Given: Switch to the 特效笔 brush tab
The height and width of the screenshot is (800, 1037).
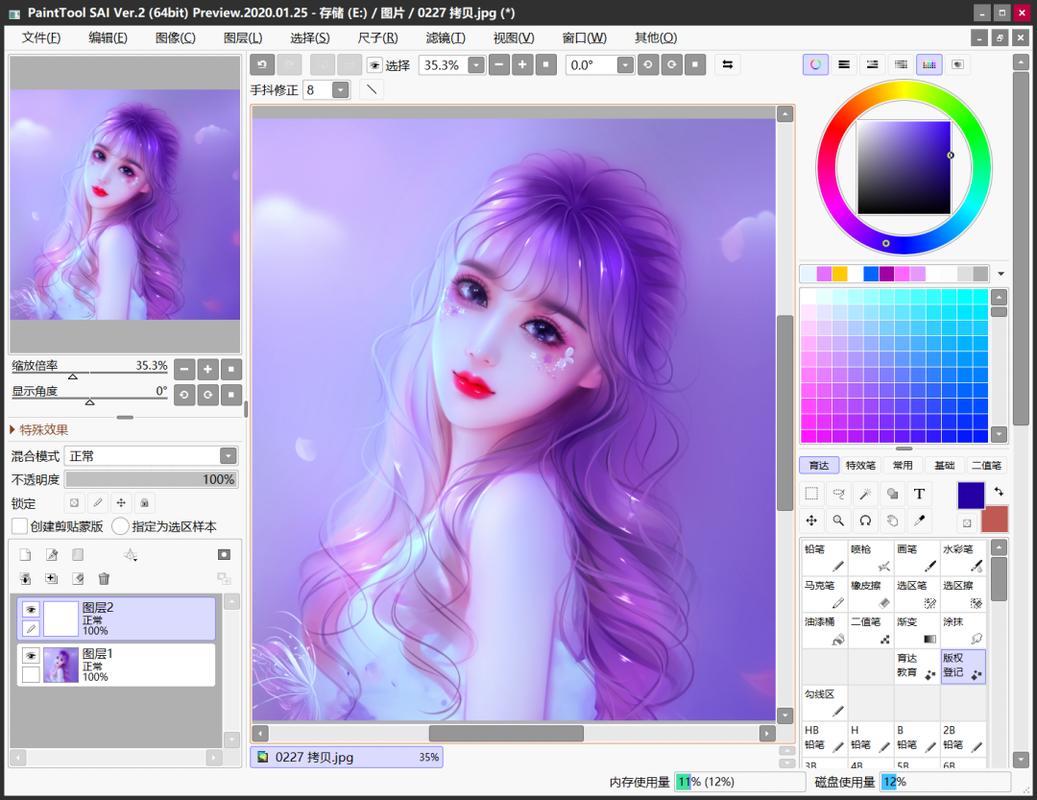Looking at the screenshot, I should pos(860,465).
